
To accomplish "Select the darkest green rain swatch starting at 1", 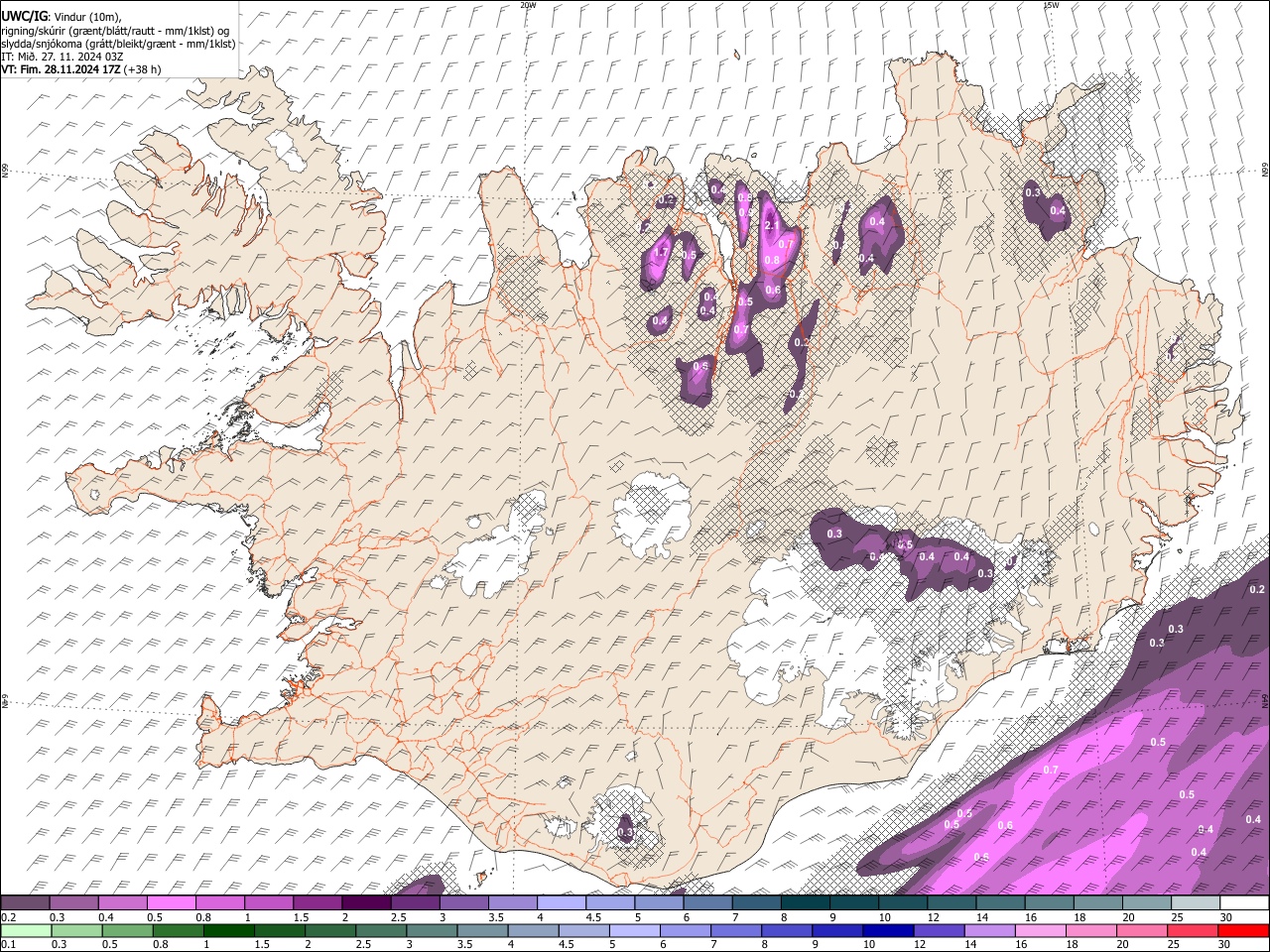I will point(229,931).
